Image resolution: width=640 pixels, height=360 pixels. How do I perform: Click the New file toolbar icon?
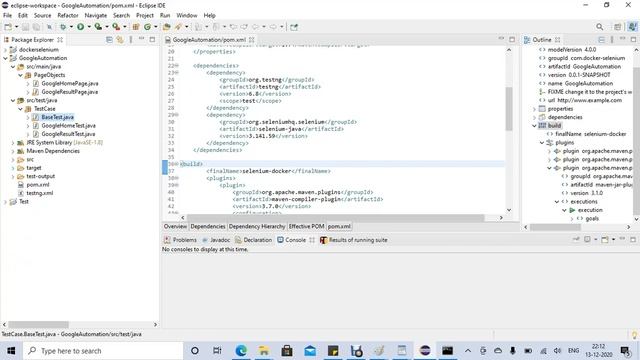click(7, 27)
